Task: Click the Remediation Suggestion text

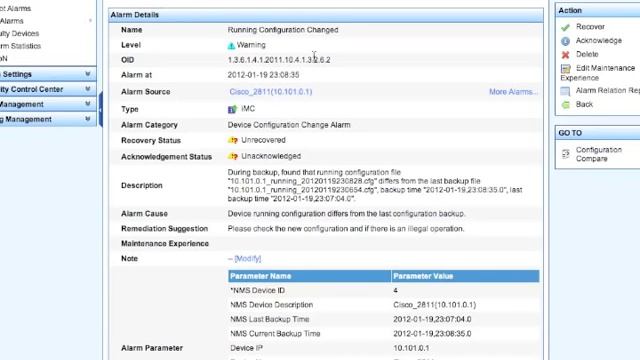Action: (346, 229)
